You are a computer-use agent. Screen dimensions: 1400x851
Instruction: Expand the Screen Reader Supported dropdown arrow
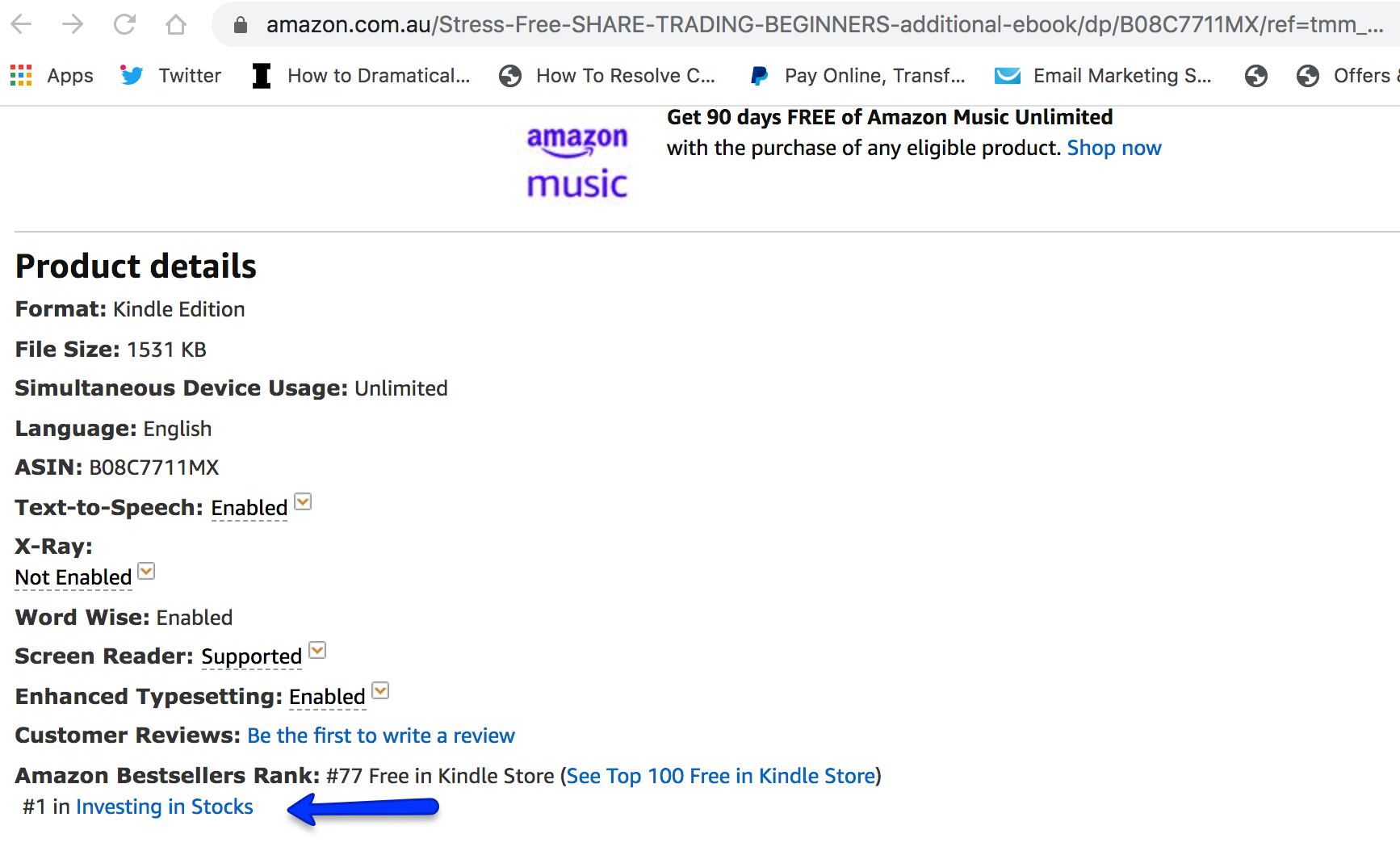317,651
